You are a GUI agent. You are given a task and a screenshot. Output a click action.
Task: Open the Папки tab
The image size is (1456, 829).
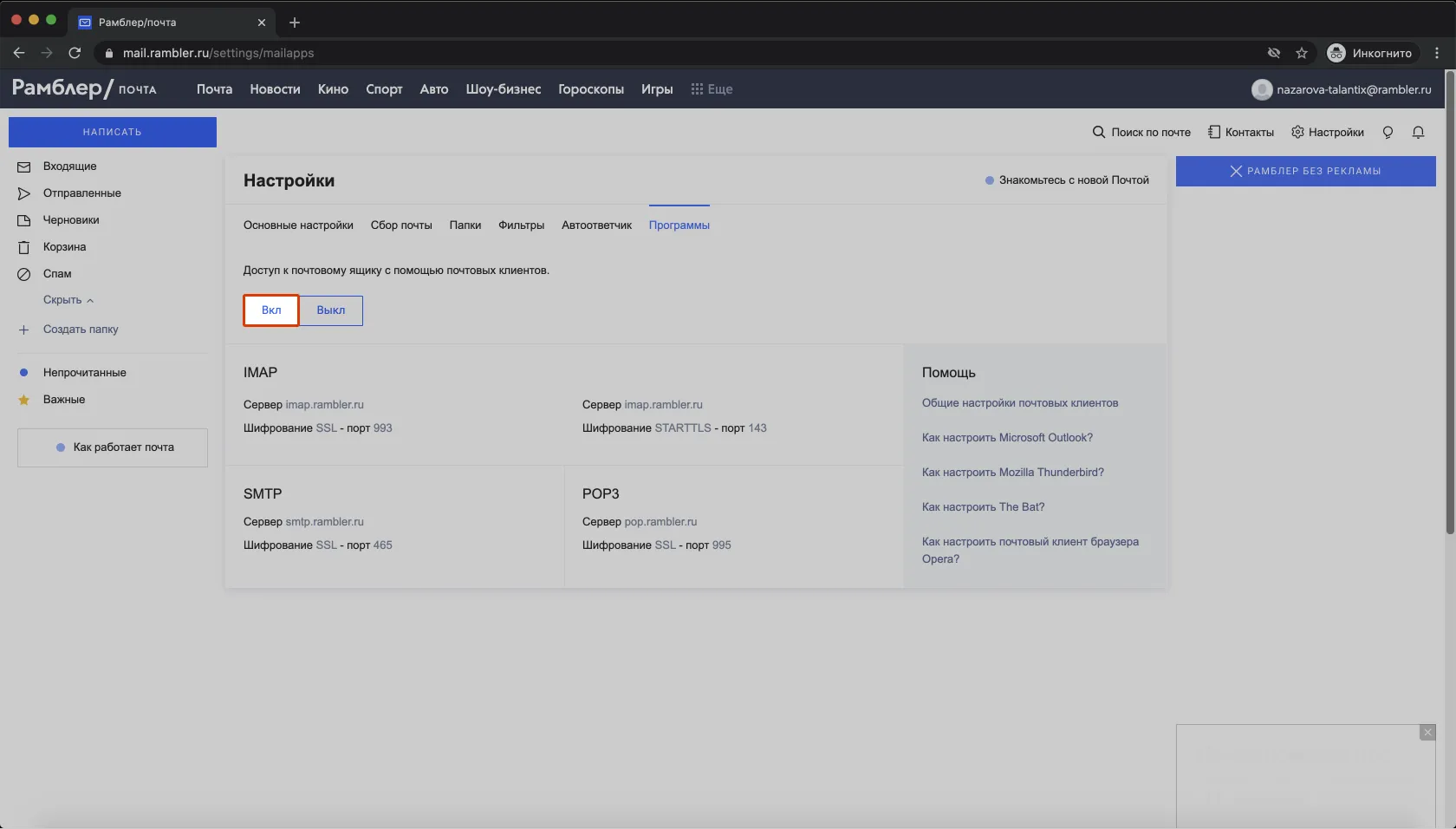pos(465,225)
